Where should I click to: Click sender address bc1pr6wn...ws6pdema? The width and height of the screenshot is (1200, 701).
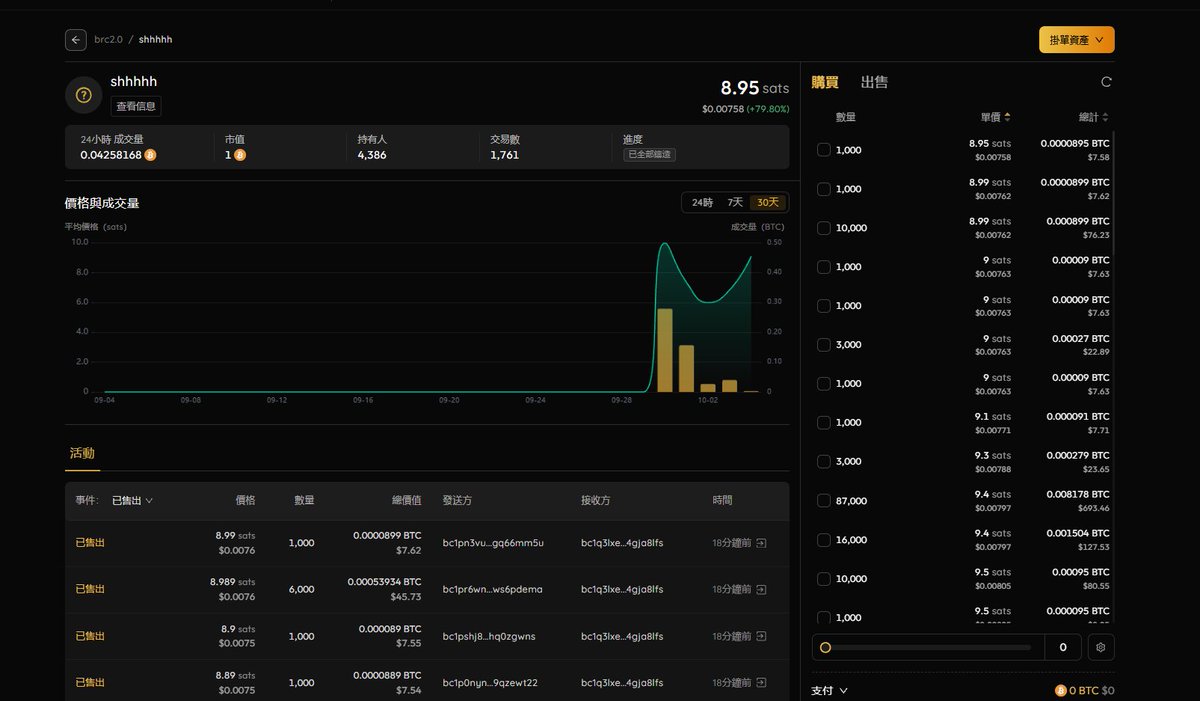(492, 589)
